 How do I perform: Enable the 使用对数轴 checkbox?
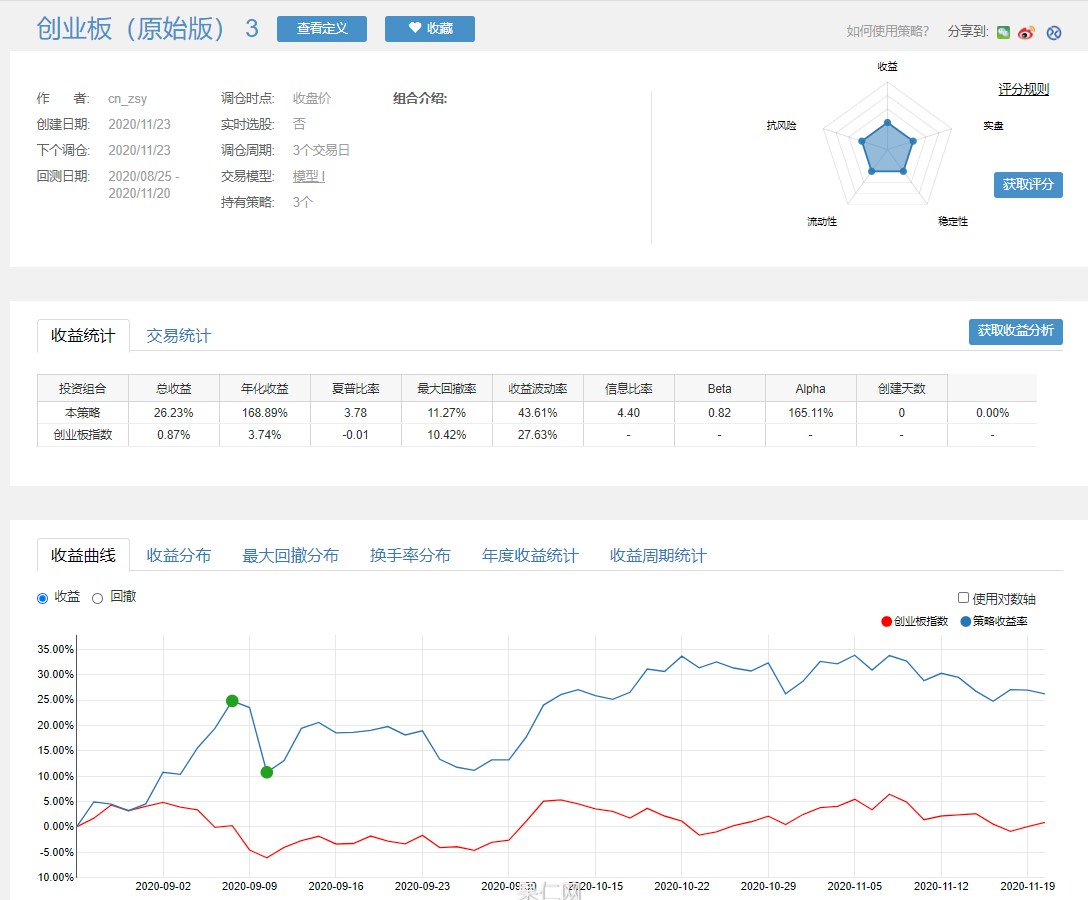pyautogui.click(x=964, y=598)
